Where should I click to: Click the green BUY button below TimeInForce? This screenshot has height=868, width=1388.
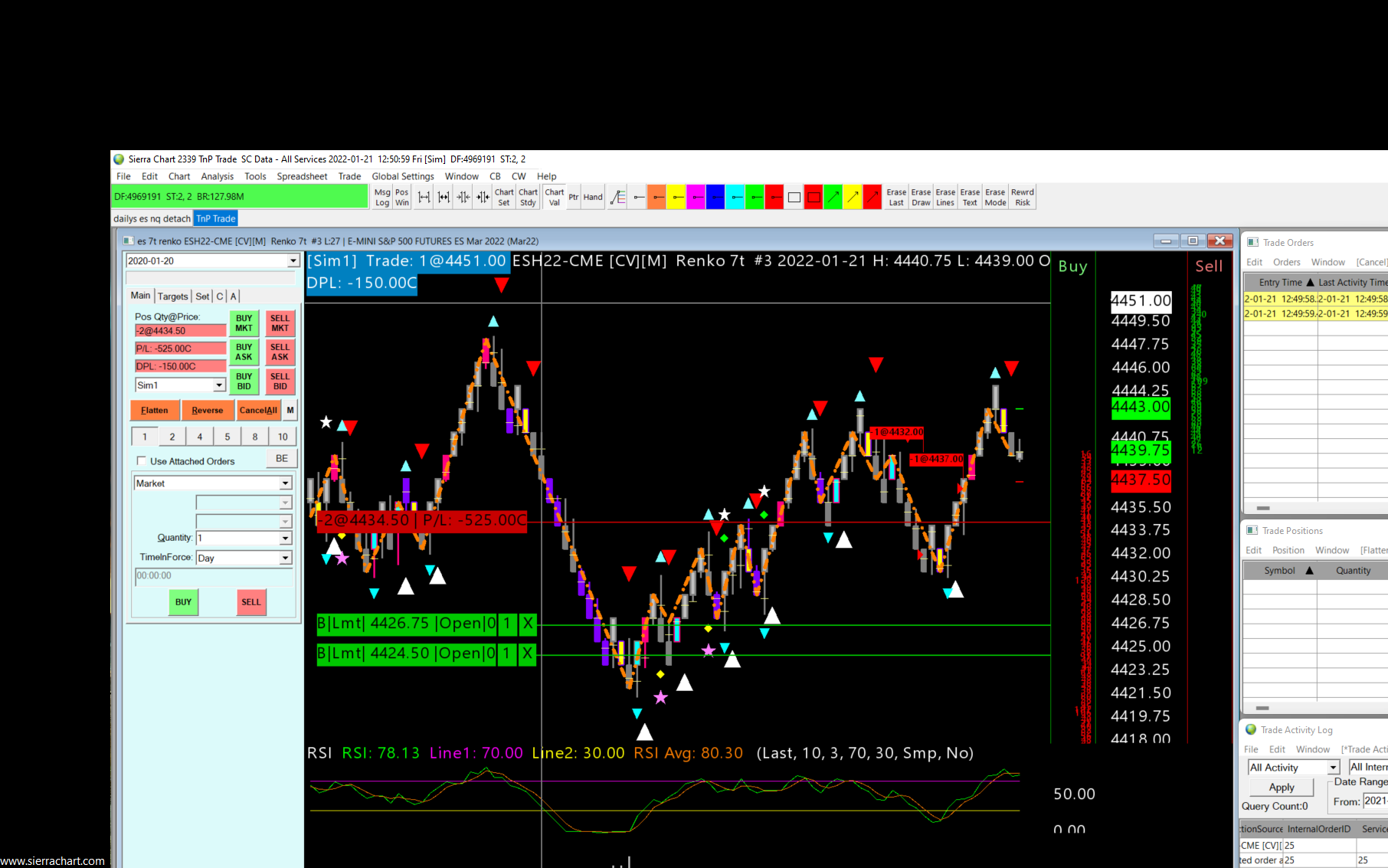coord(183,602)
